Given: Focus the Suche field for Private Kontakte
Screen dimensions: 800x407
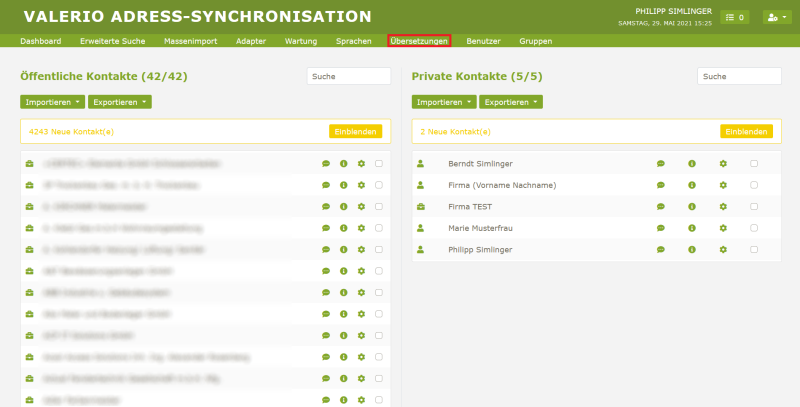Looking at the screenshot, I should coord(739,77).
